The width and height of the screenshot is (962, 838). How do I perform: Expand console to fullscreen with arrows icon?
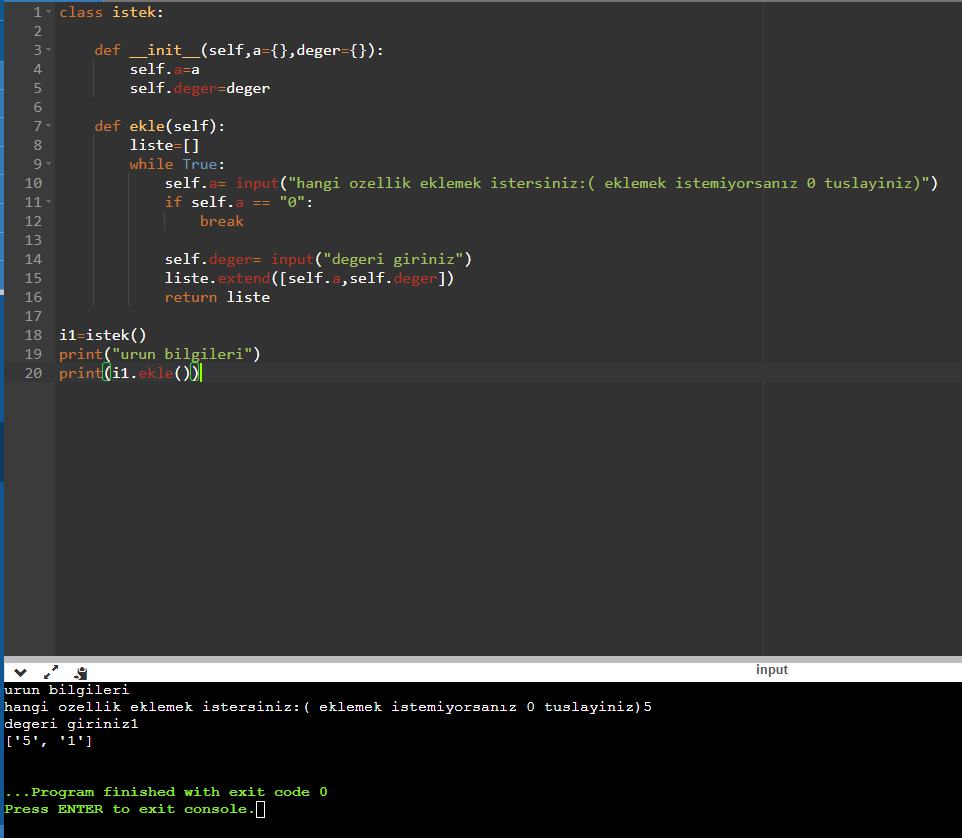coord(51,672)
